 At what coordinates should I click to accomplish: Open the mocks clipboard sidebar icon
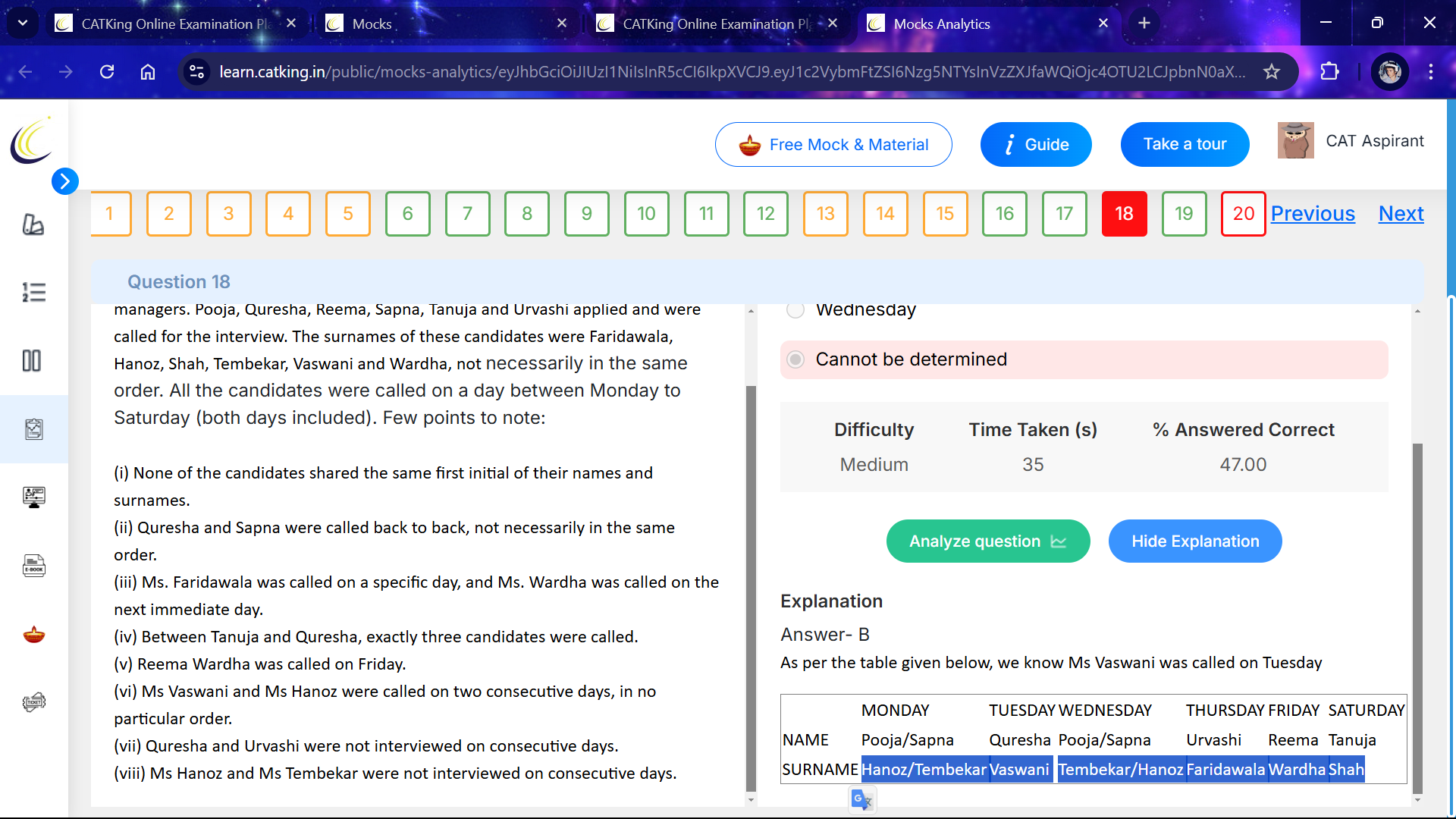[x=33, y=429]
